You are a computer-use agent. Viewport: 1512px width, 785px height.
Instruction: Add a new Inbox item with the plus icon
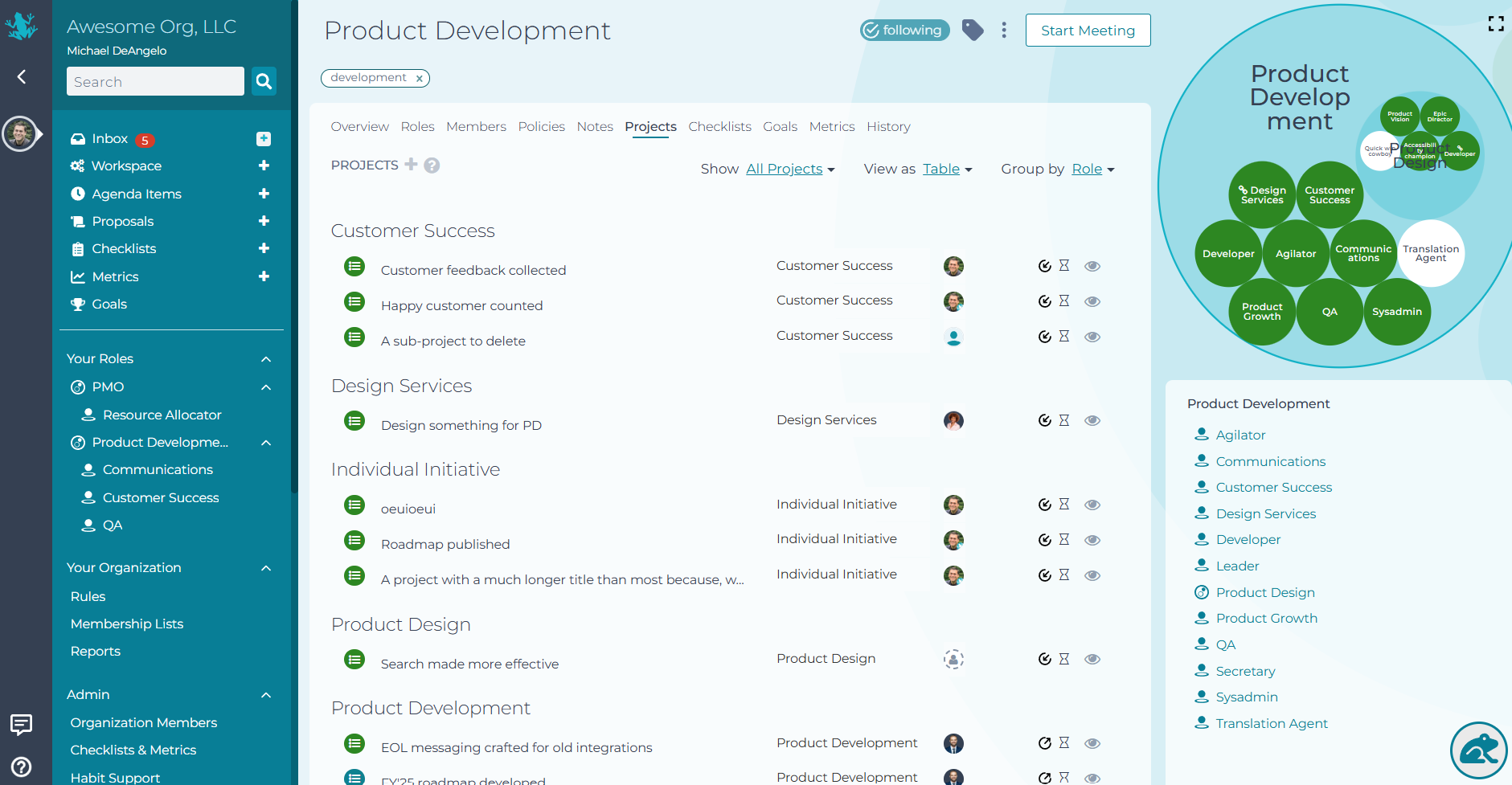tap(264, 138)
